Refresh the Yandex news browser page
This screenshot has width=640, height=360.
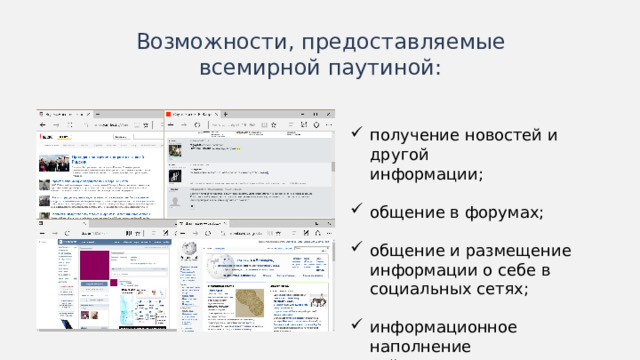70,125
